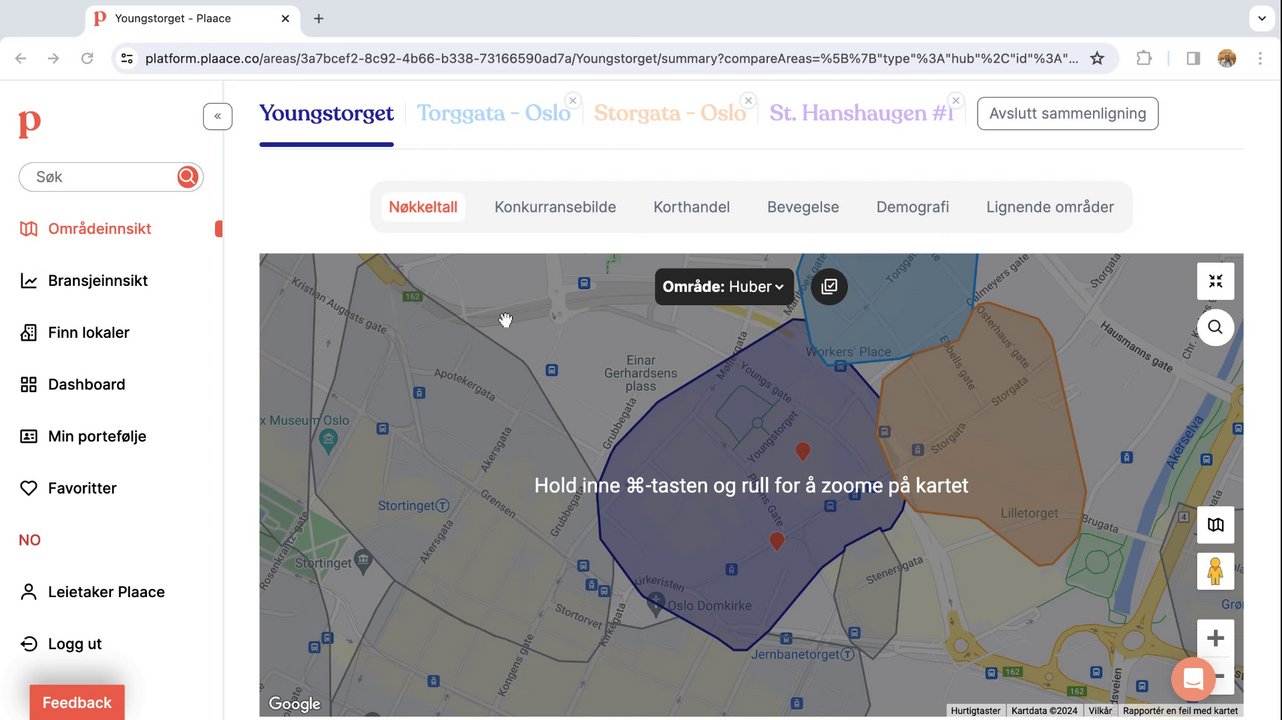Expand the tab search chevron
The height and width of the screenshot is (720, 1282).
[1260, 18]
